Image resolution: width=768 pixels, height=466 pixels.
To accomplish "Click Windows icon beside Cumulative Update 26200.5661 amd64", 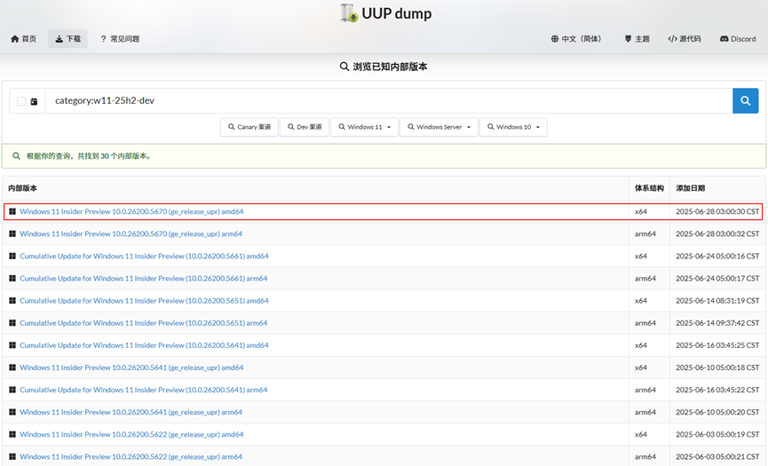I will (x=12, y=256).
